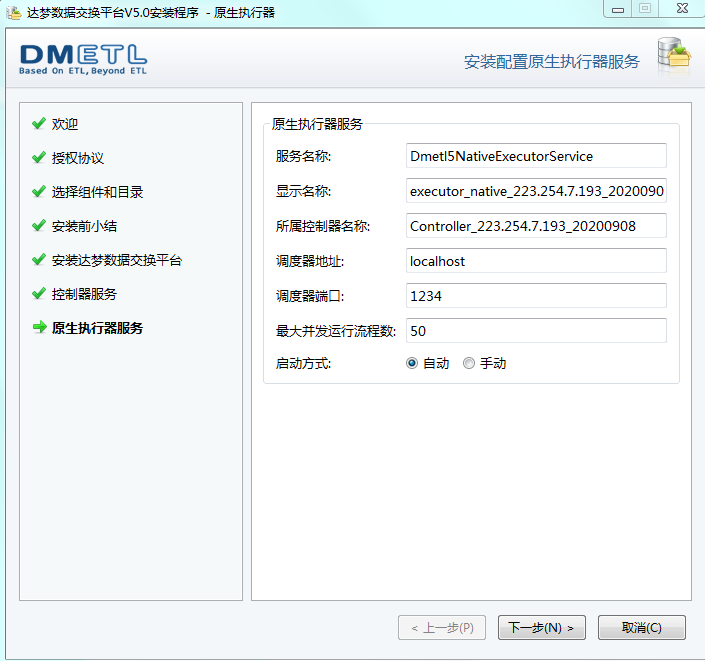Click the 调度器地址: label
Image resolution: width=705 pixels, height=661 pixels.
310,261
